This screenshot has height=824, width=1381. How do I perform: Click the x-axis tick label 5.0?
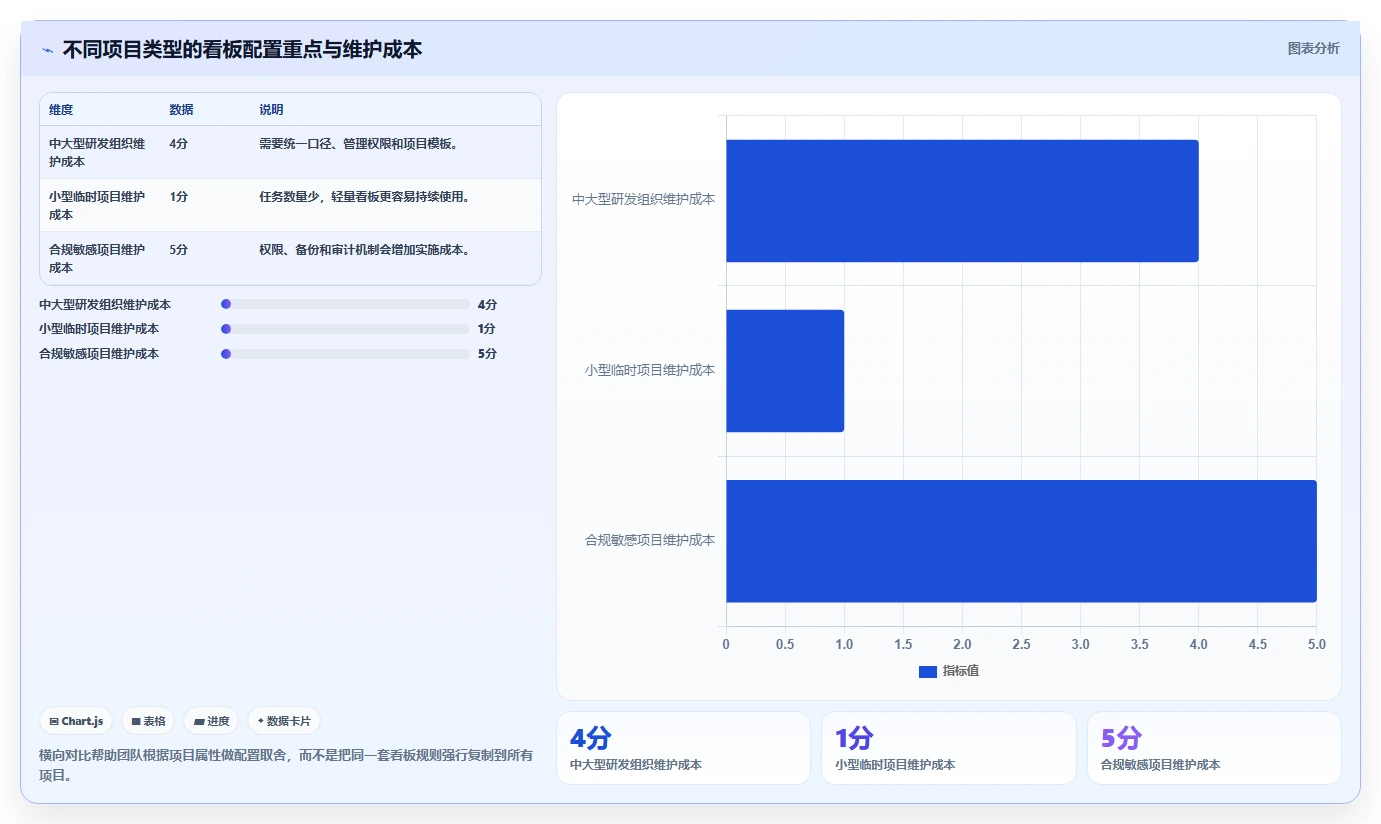point(1316,645)
